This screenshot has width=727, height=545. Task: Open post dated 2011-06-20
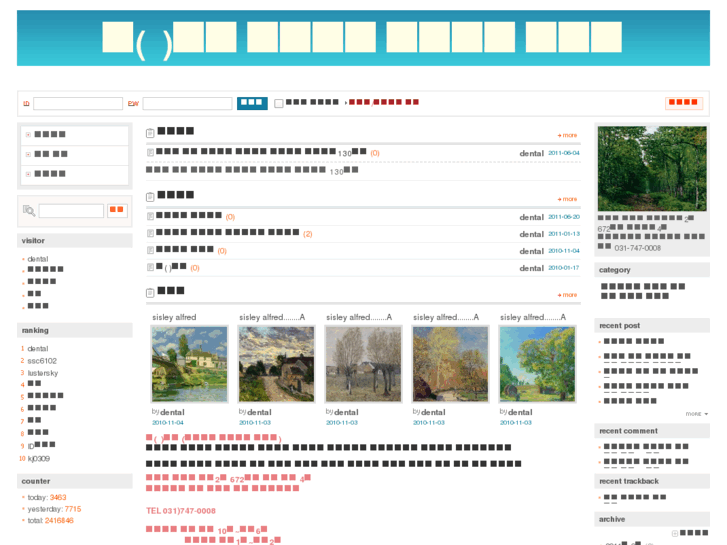pos(189,216)
